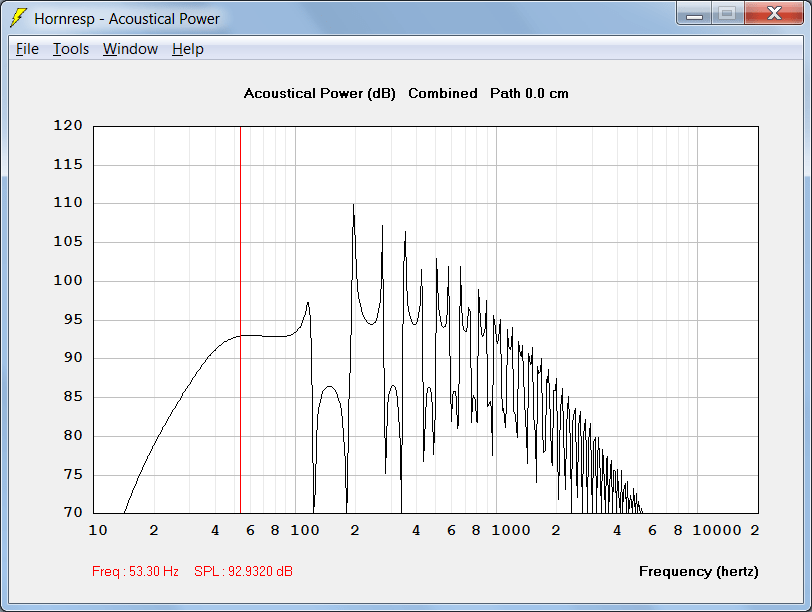
Task: Click the 'Combined' label above the chart
Action: [x=443, y=93]
